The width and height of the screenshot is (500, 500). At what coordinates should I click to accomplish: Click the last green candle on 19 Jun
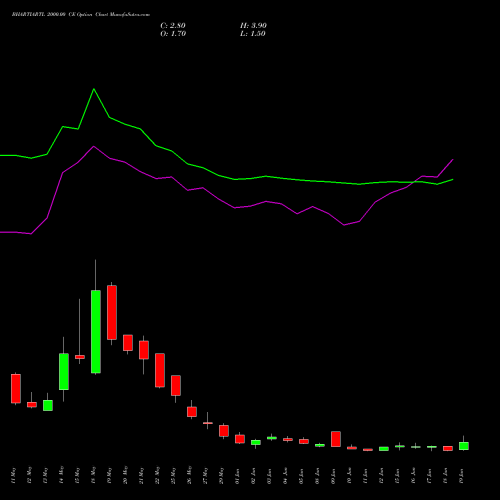[464, 446]
